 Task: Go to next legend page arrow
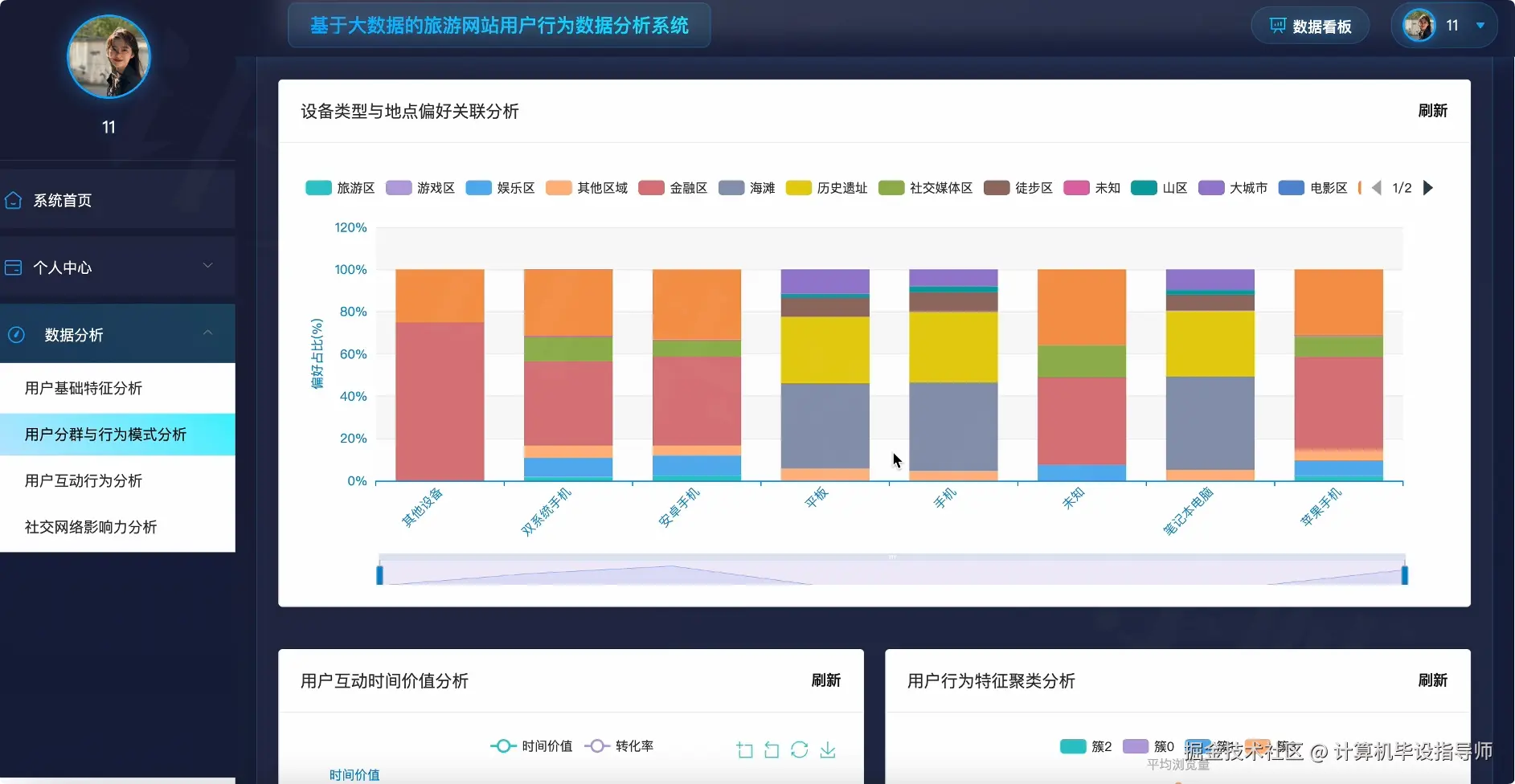(1428, 188)
